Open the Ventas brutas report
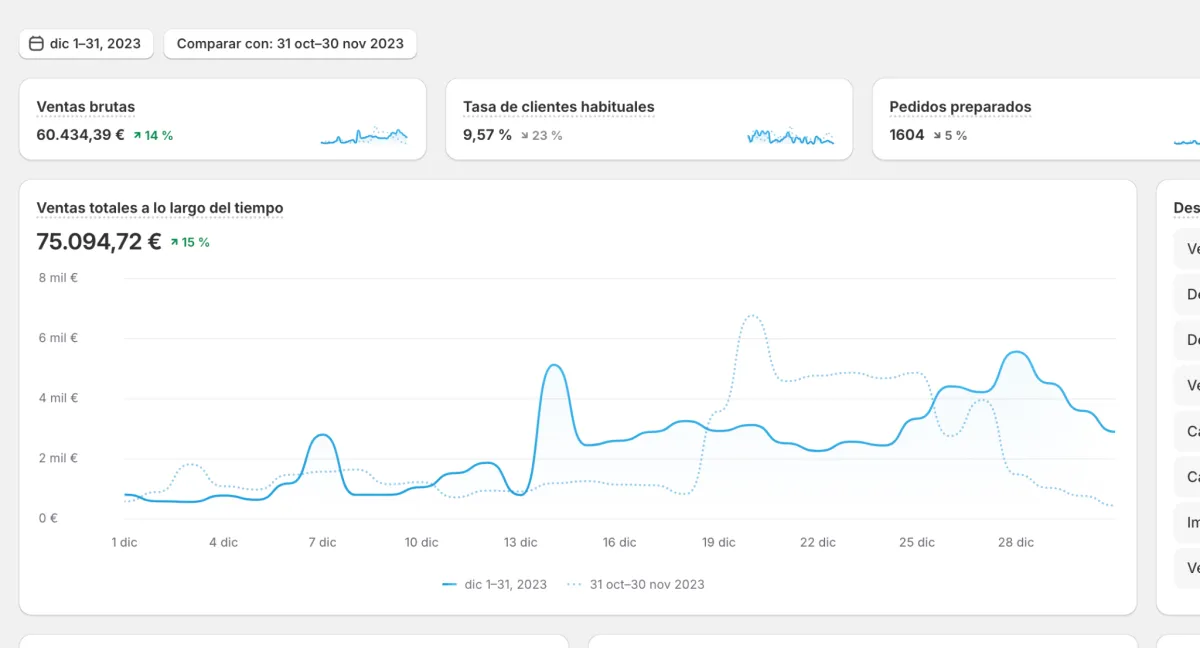The image size is (1200, 648). (86, 107)
